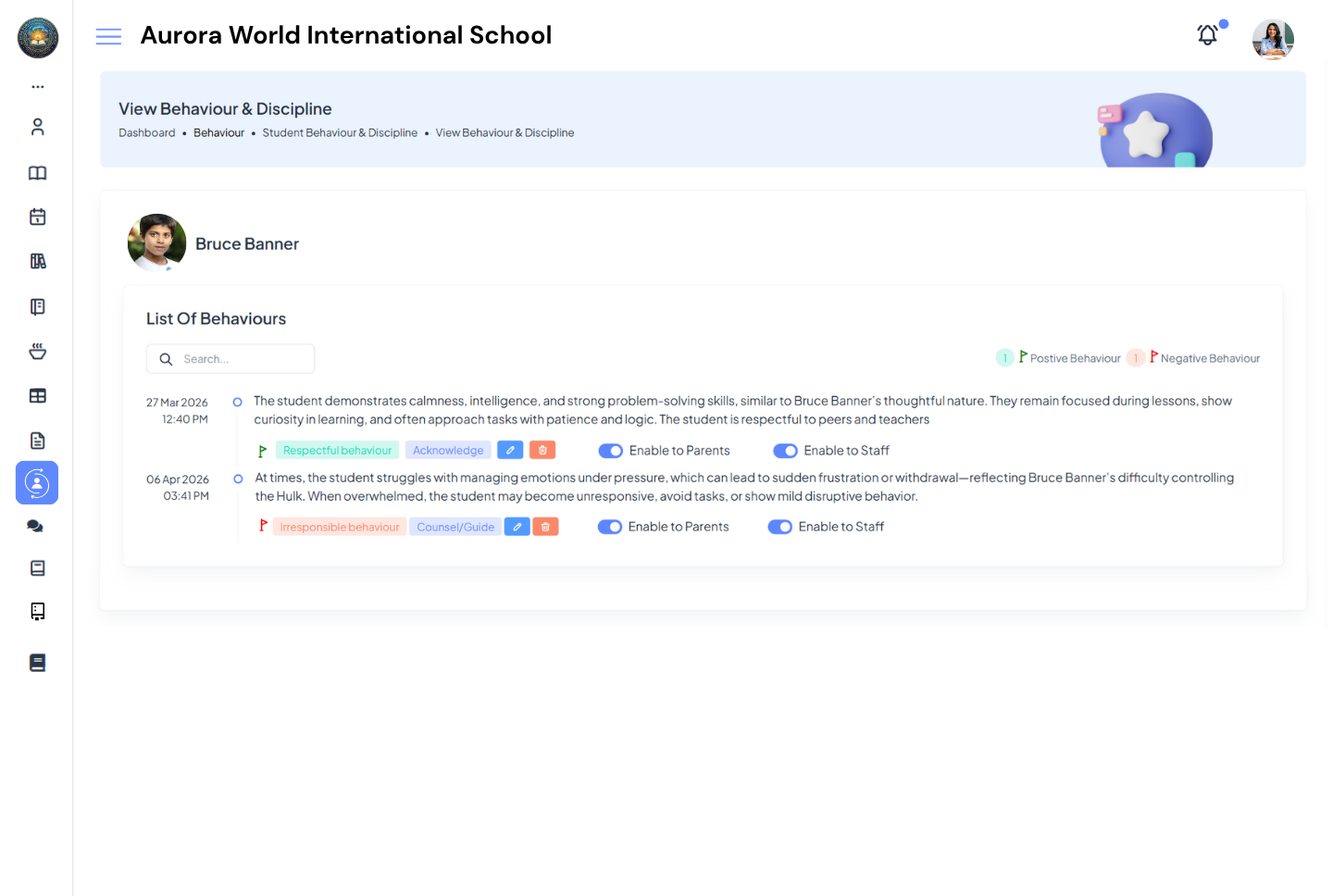Expand the sidebar more-options ellipsis
Image resolution: width=1333 pixels, height=896 pixels.
37,87
